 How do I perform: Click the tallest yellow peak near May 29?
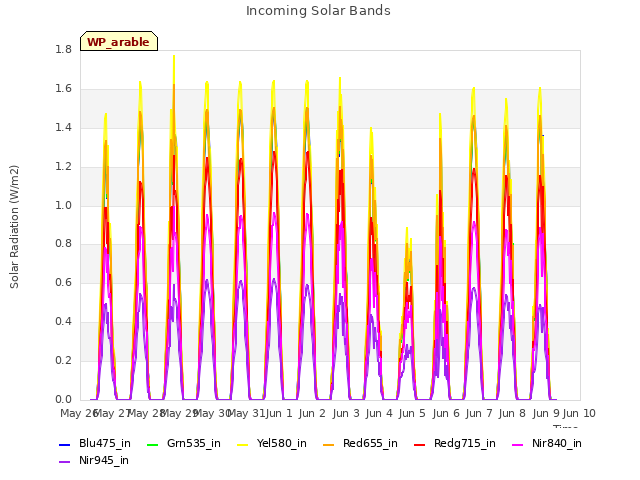click(x=174, y=57)
